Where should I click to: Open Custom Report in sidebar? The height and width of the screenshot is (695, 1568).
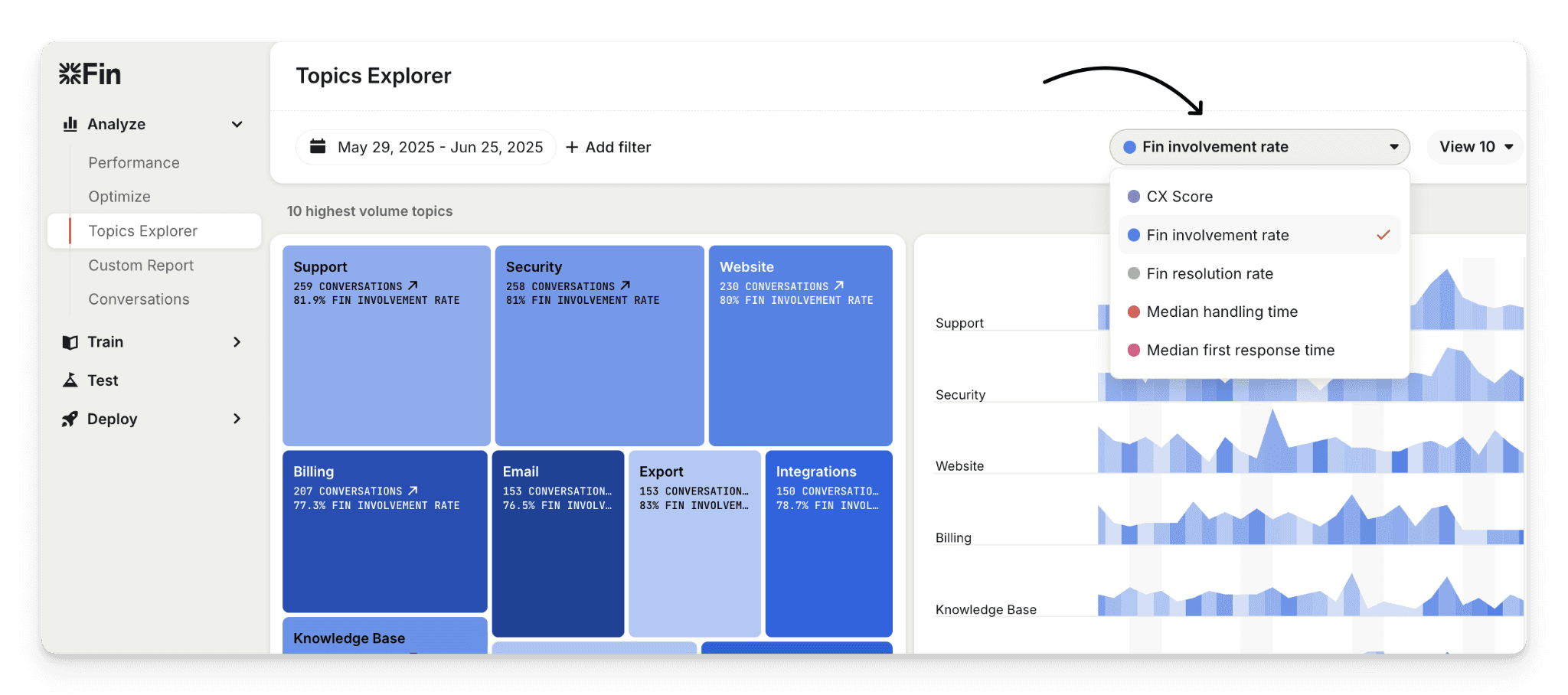pyautogui.click(x=141, y=266)
